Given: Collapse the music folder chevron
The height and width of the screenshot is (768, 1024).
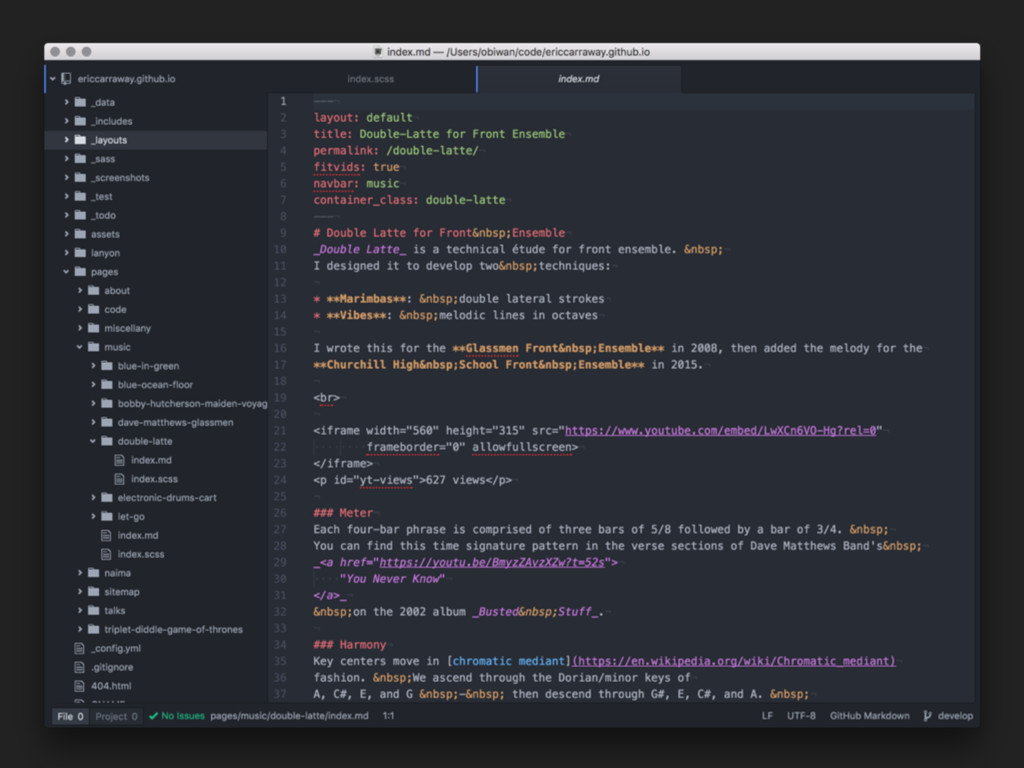Looking at the screenshot, I should click(80, 347).
